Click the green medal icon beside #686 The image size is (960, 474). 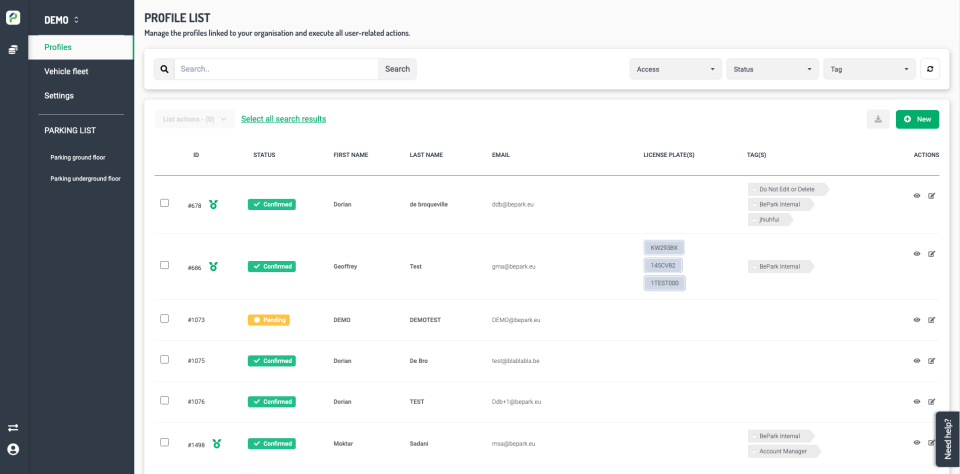pyautogui.click(x=213, y=266)
